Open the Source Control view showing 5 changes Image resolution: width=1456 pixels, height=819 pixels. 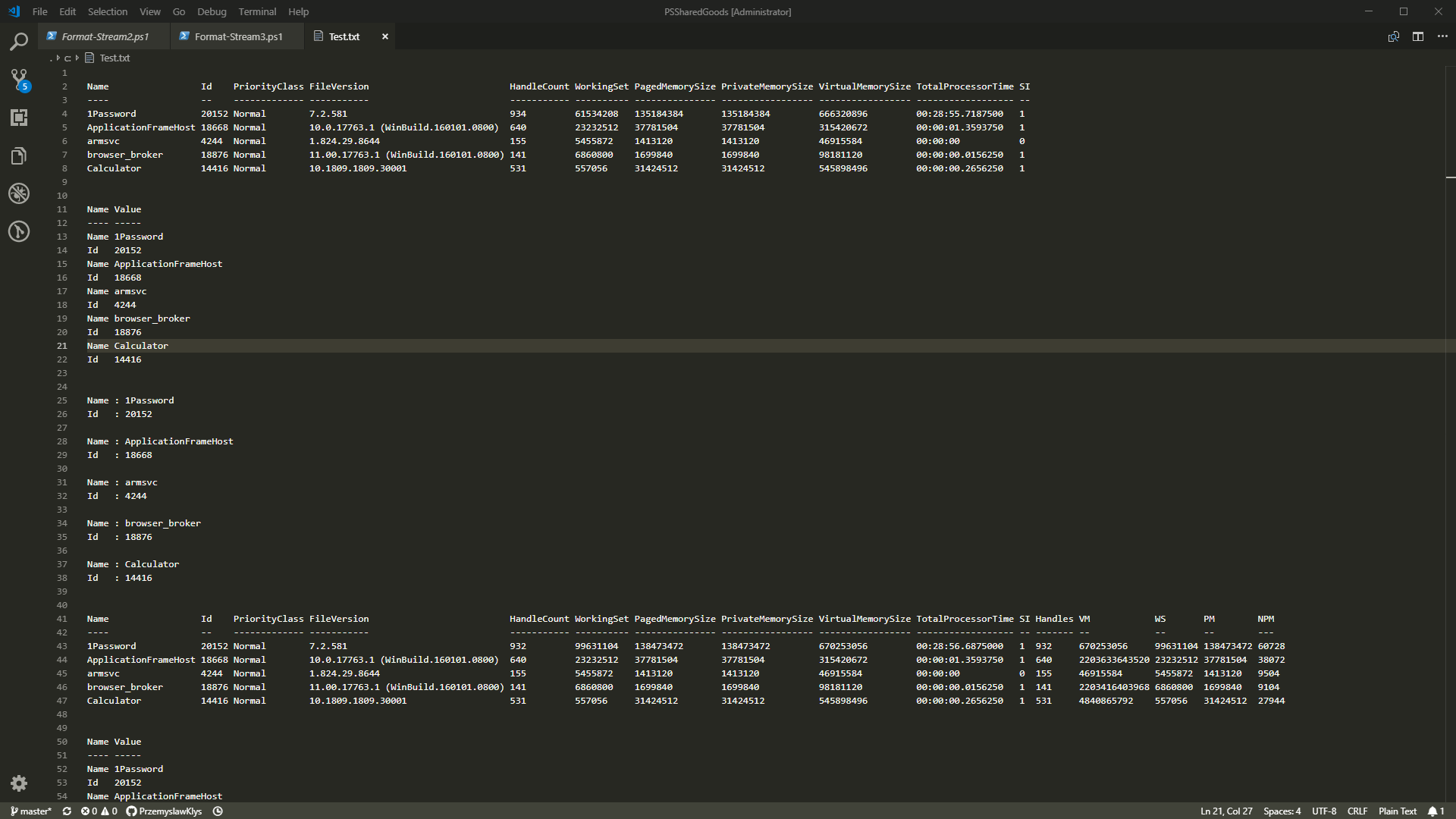point(18,80)
